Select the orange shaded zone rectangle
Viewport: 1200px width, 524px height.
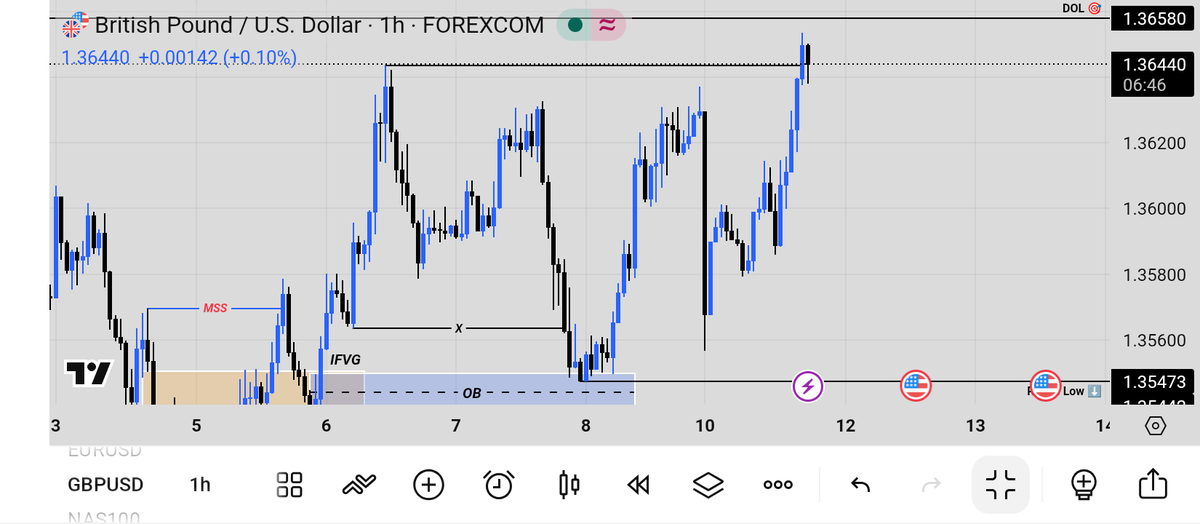pos(225,388)
